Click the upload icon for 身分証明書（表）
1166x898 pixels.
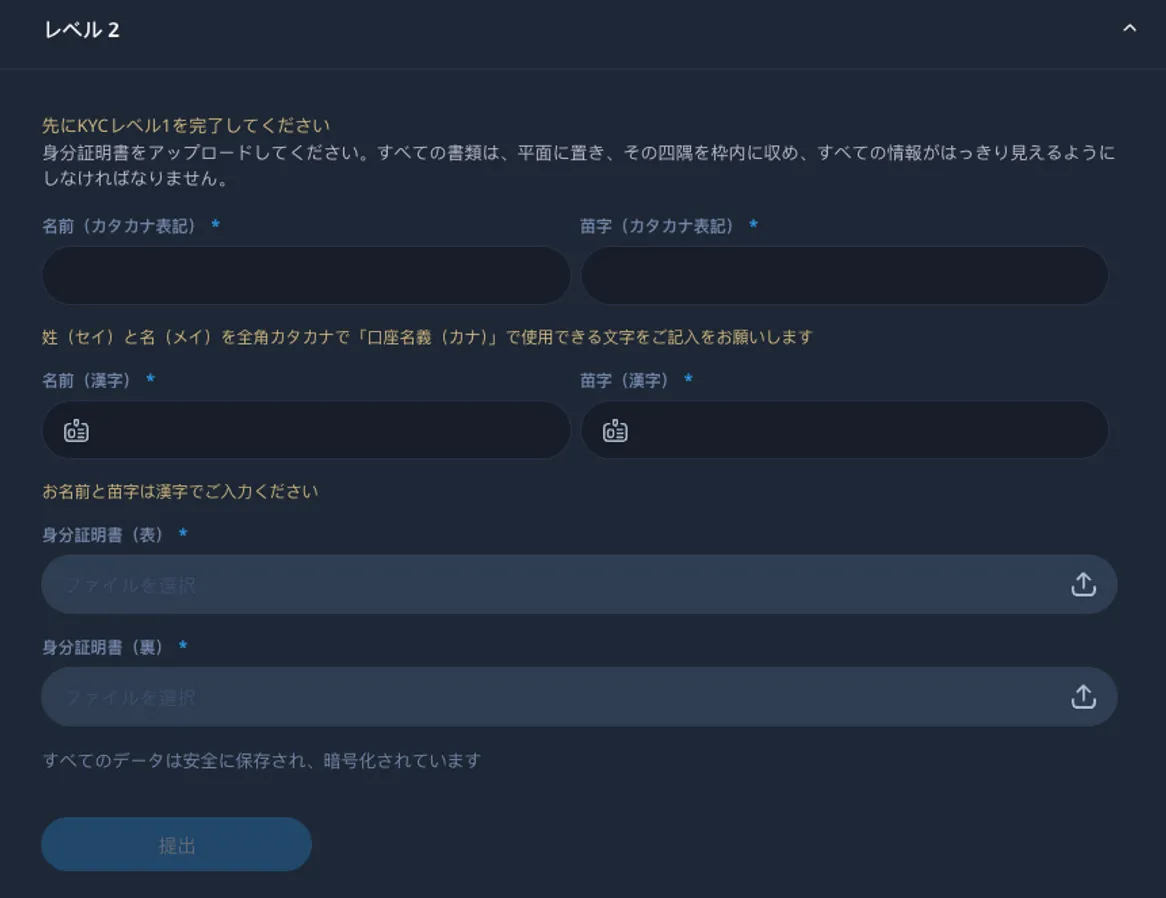point(1083,585)
